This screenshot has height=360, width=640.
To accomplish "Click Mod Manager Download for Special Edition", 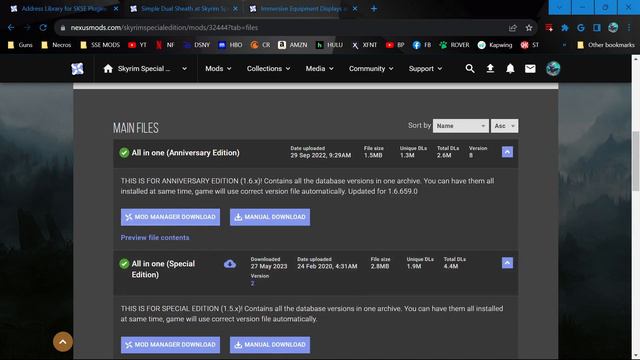I will [170, 345].
